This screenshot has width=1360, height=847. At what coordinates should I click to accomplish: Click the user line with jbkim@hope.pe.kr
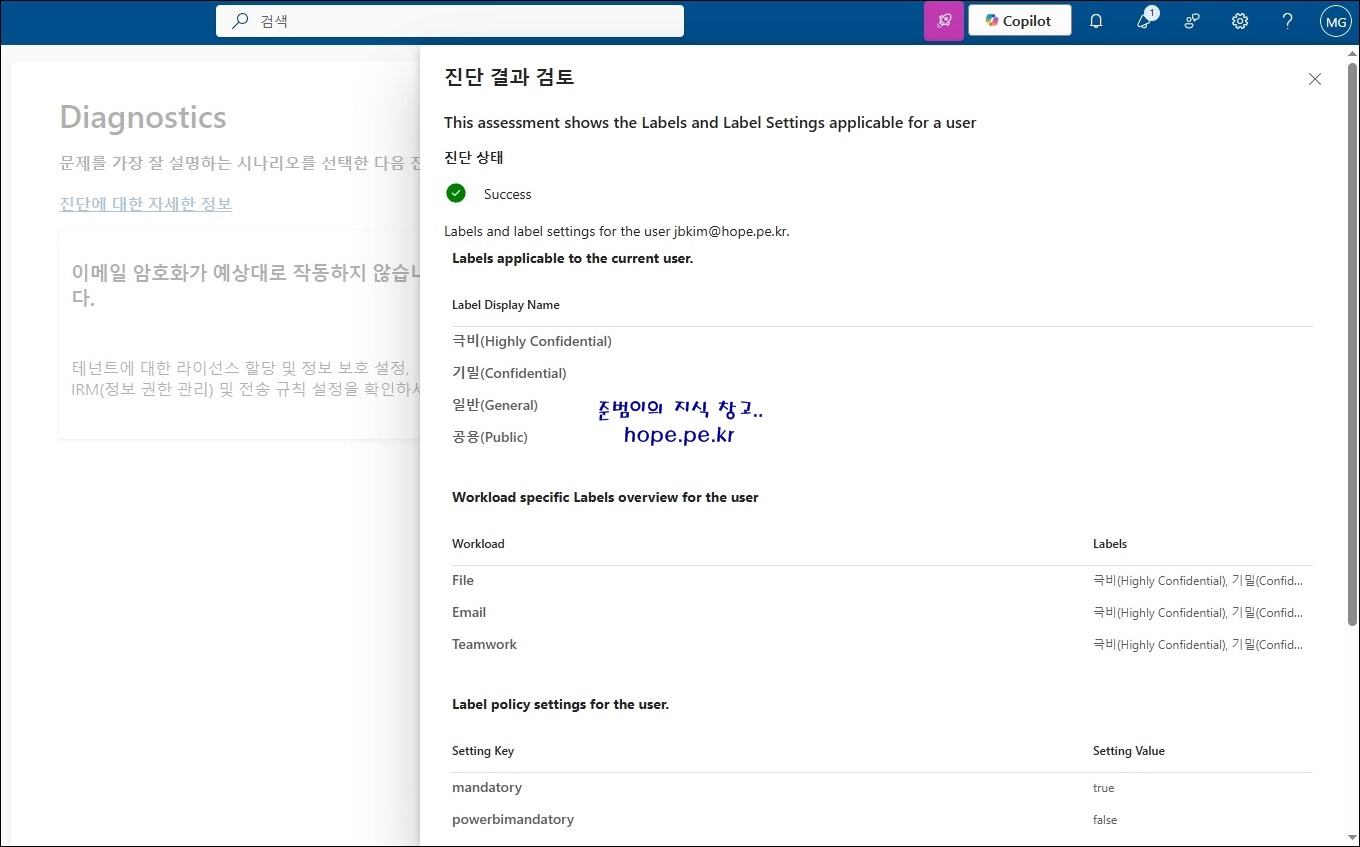pos(617,231)
